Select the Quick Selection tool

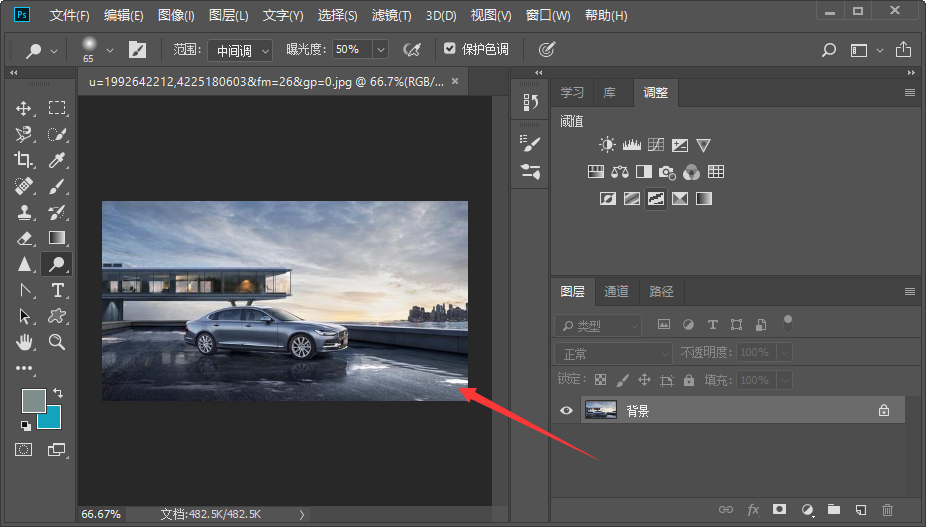57,134
